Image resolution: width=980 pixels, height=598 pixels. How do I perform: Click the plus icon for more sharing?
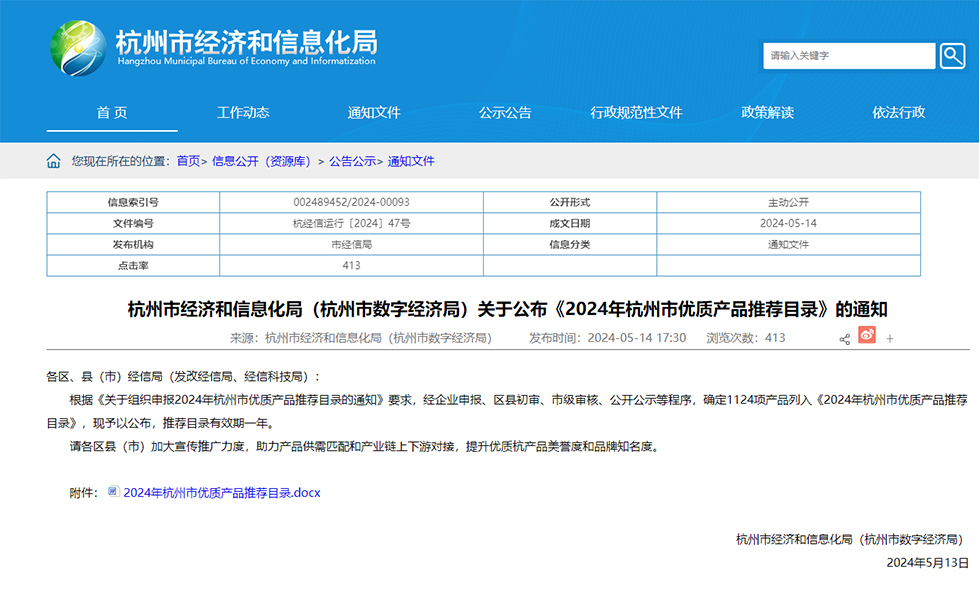point(890,339)
